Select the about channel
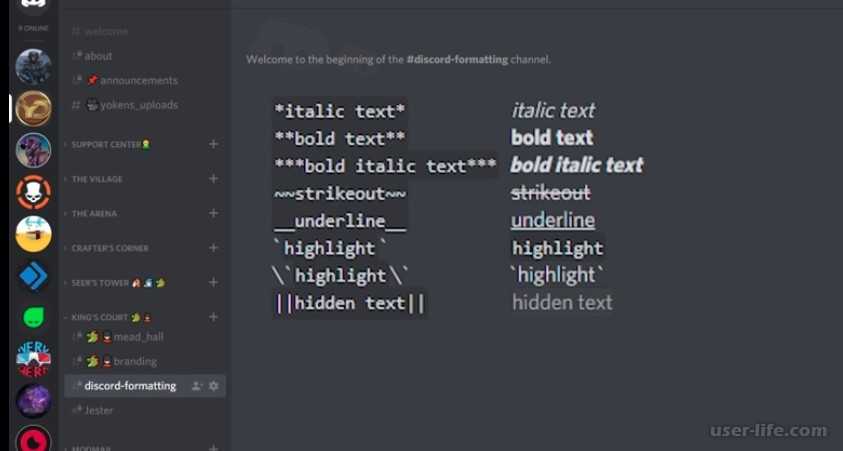 [x=92, y=56]
